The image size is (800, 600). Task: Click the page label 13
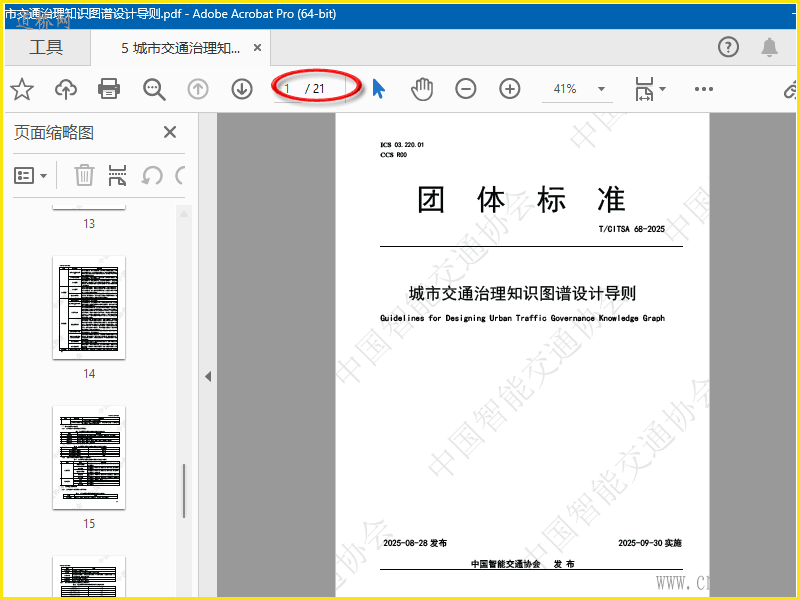pos(89,223)
